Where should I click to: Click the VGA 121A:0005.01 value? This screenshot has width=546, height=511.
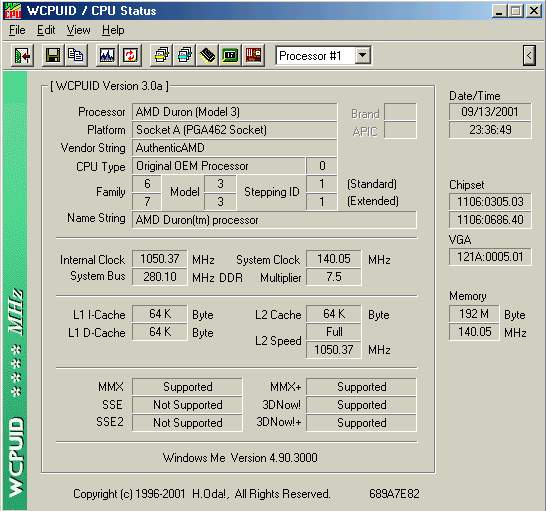tap(490, 257)
